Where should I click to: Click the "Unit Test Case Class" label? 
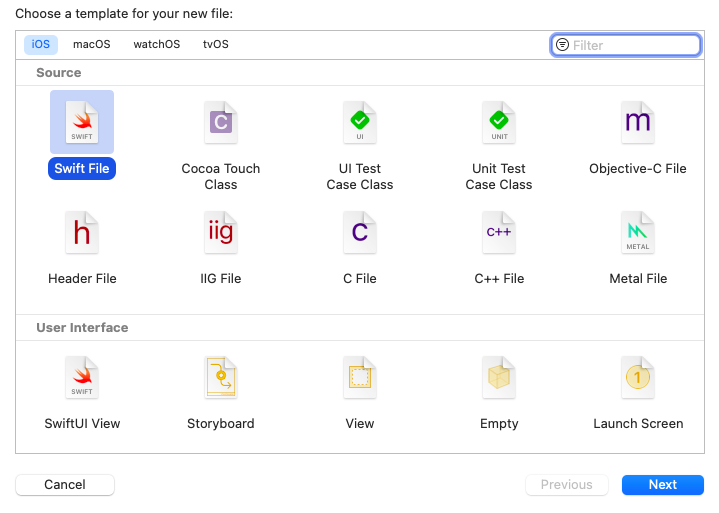point(499,177)
